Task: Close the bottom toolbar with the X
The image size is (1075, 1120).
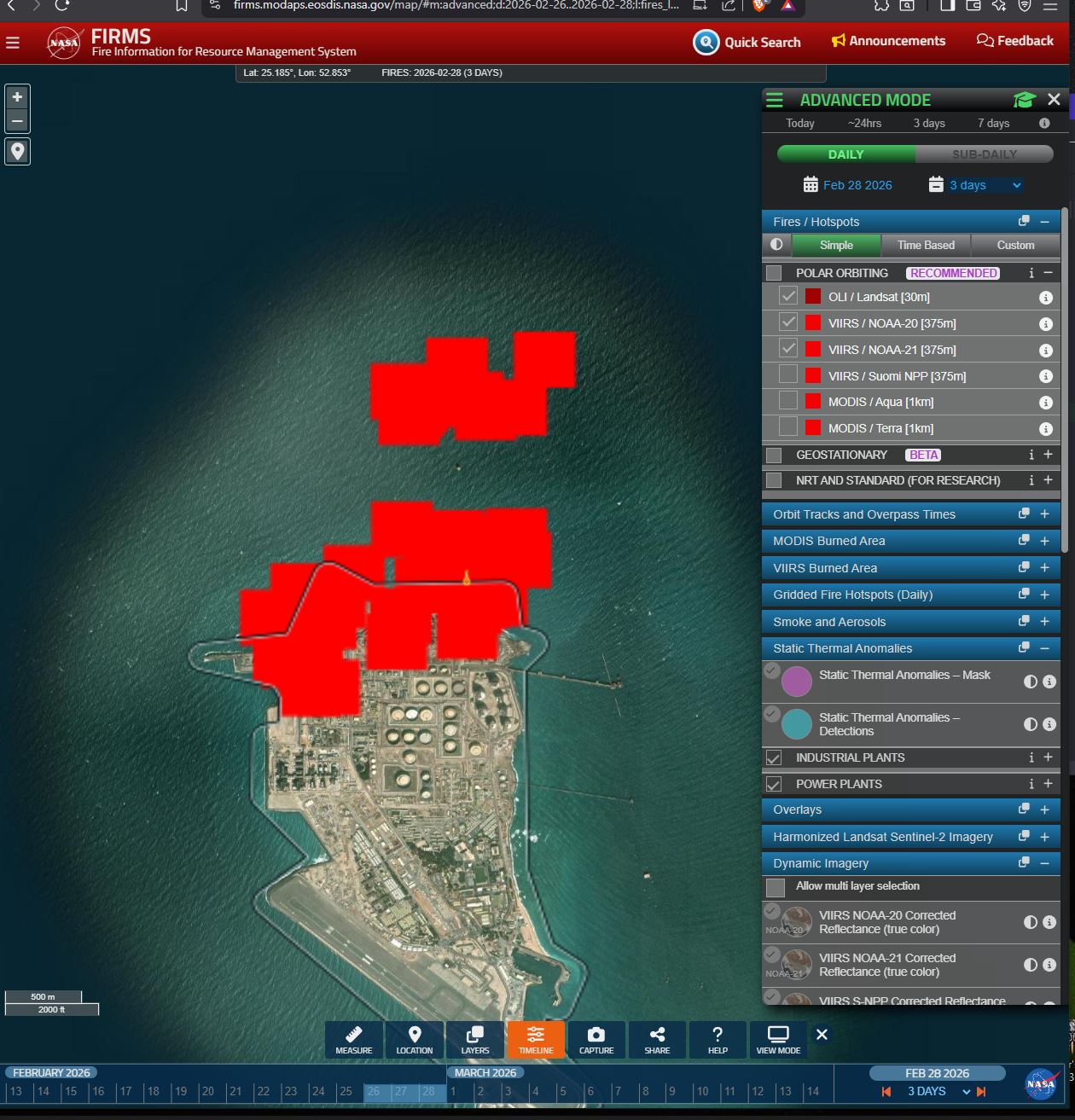Action: (822, 1034)
